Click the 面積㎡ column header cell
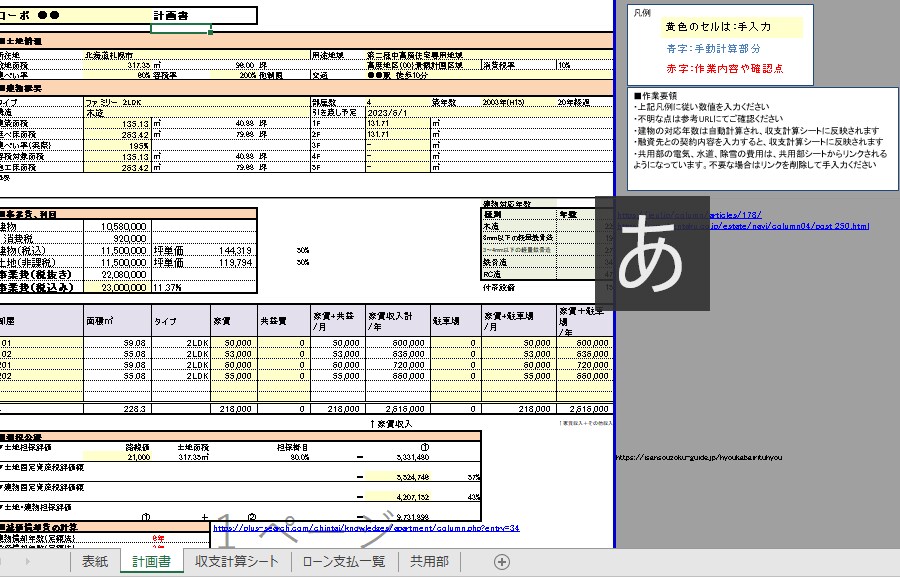The image size is (900, 577). (118, 321)
